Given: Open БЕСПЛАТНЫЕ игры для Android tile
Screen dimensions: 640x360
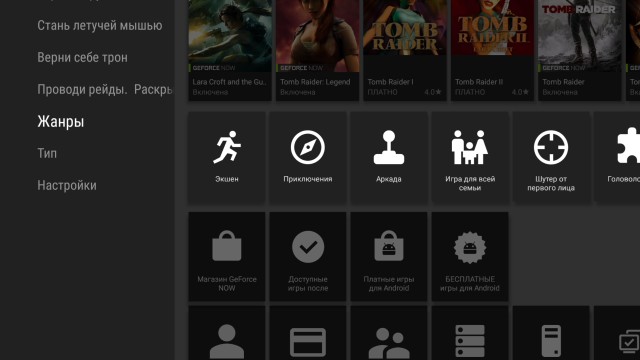Looking at the screenshot, I should pyautogui.click(x=470, y=256).
